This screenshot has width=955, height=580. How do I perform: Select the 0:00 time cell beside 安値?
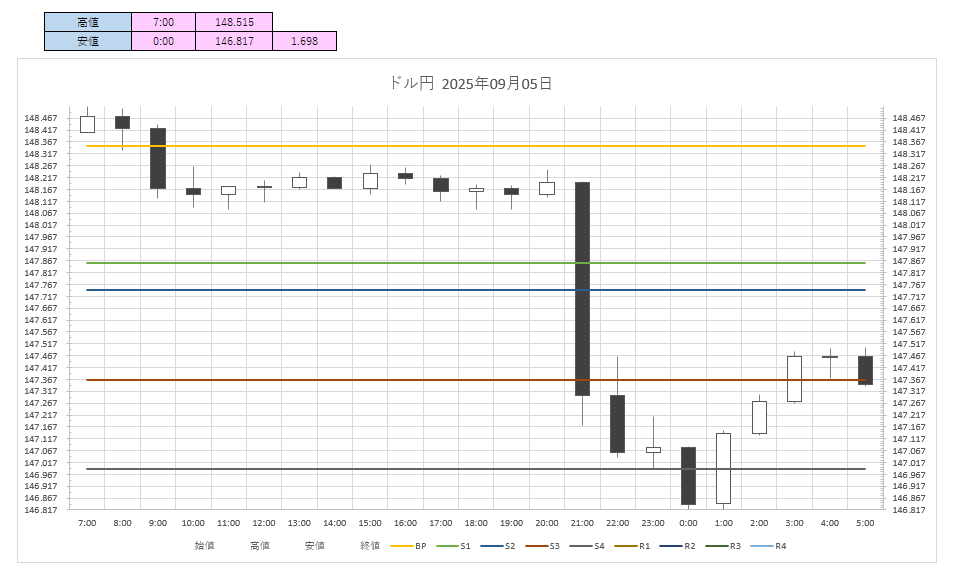pos(163,41)
